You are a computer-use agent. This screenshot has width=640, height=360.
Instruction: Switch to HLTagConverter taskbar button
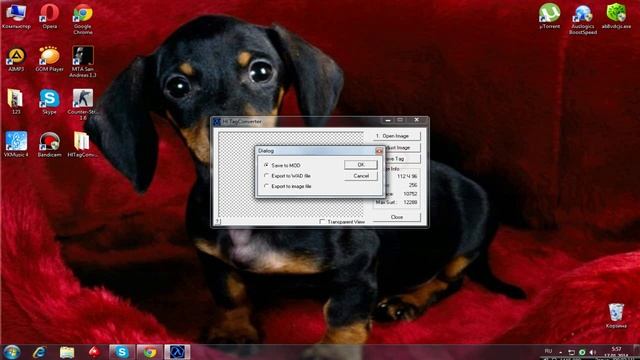click(177, 352)
